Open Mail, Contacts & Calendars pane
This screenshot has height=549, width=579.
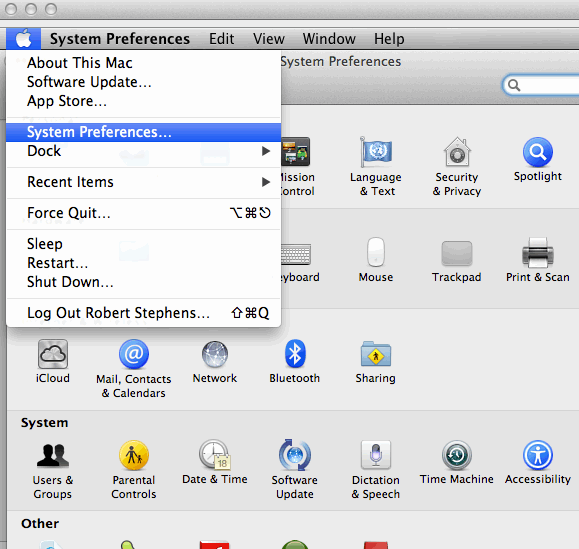click(x=134, y=369)
